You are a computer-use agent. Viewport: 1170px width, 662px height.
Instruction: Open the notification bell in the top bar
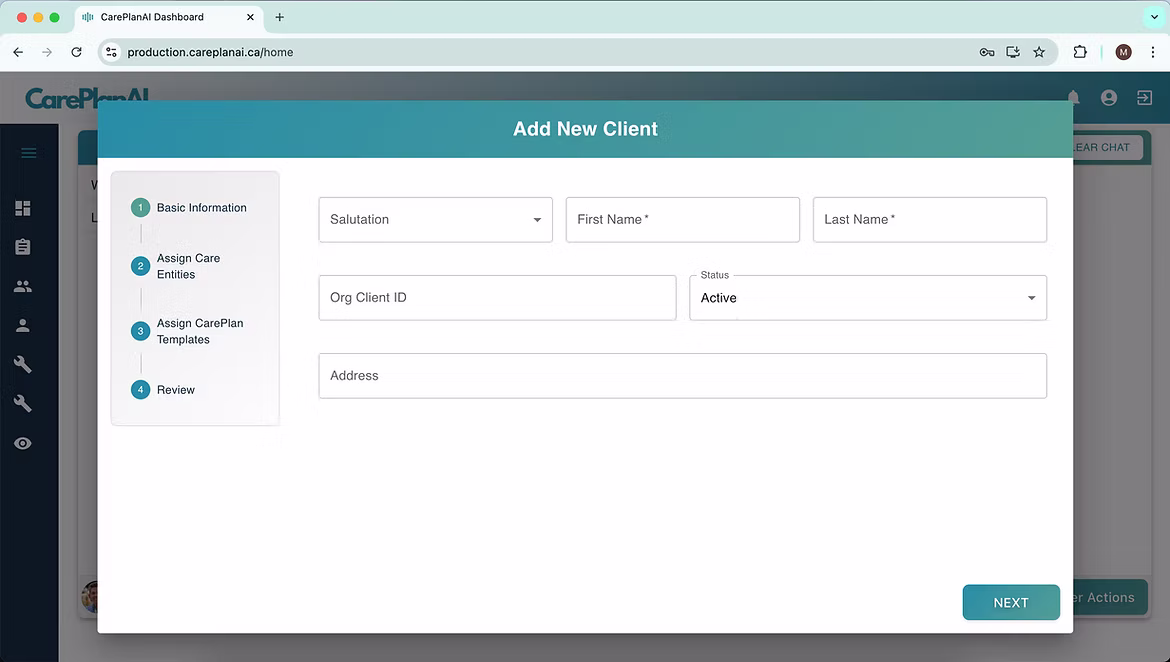pos(1072,97)
